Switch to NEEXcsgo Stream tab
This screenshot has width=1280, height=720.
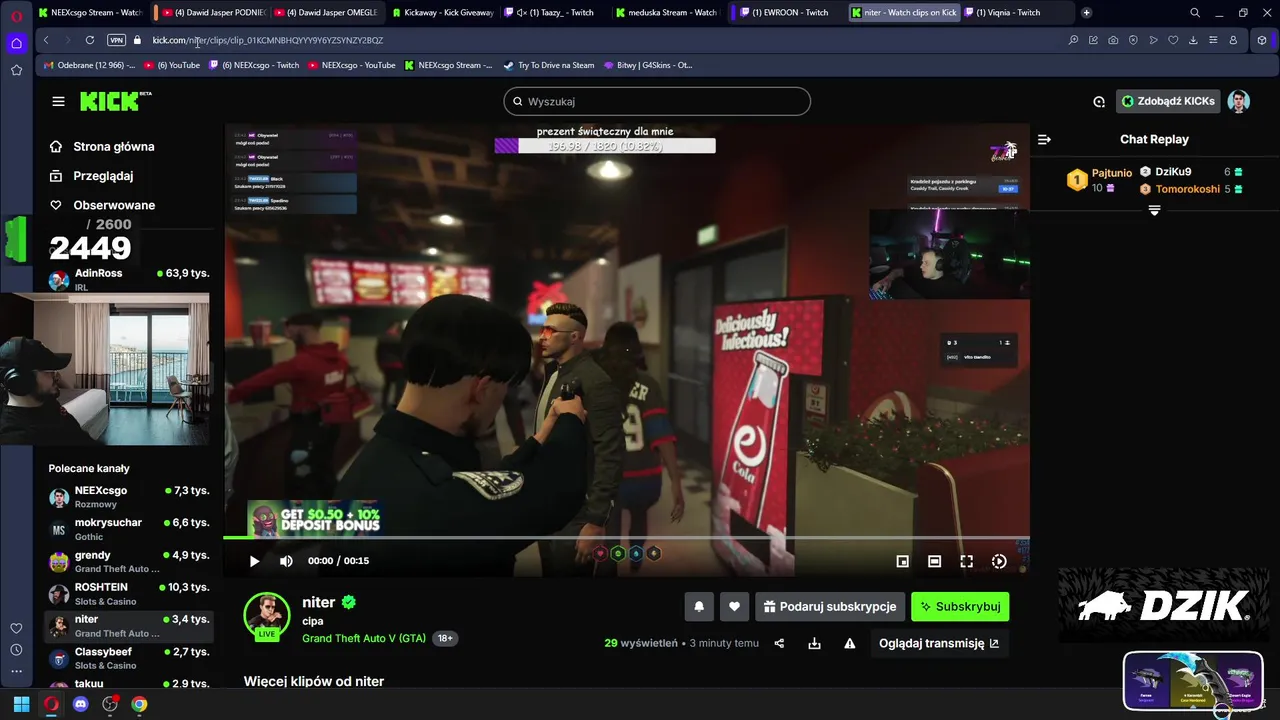click(90, 13)
